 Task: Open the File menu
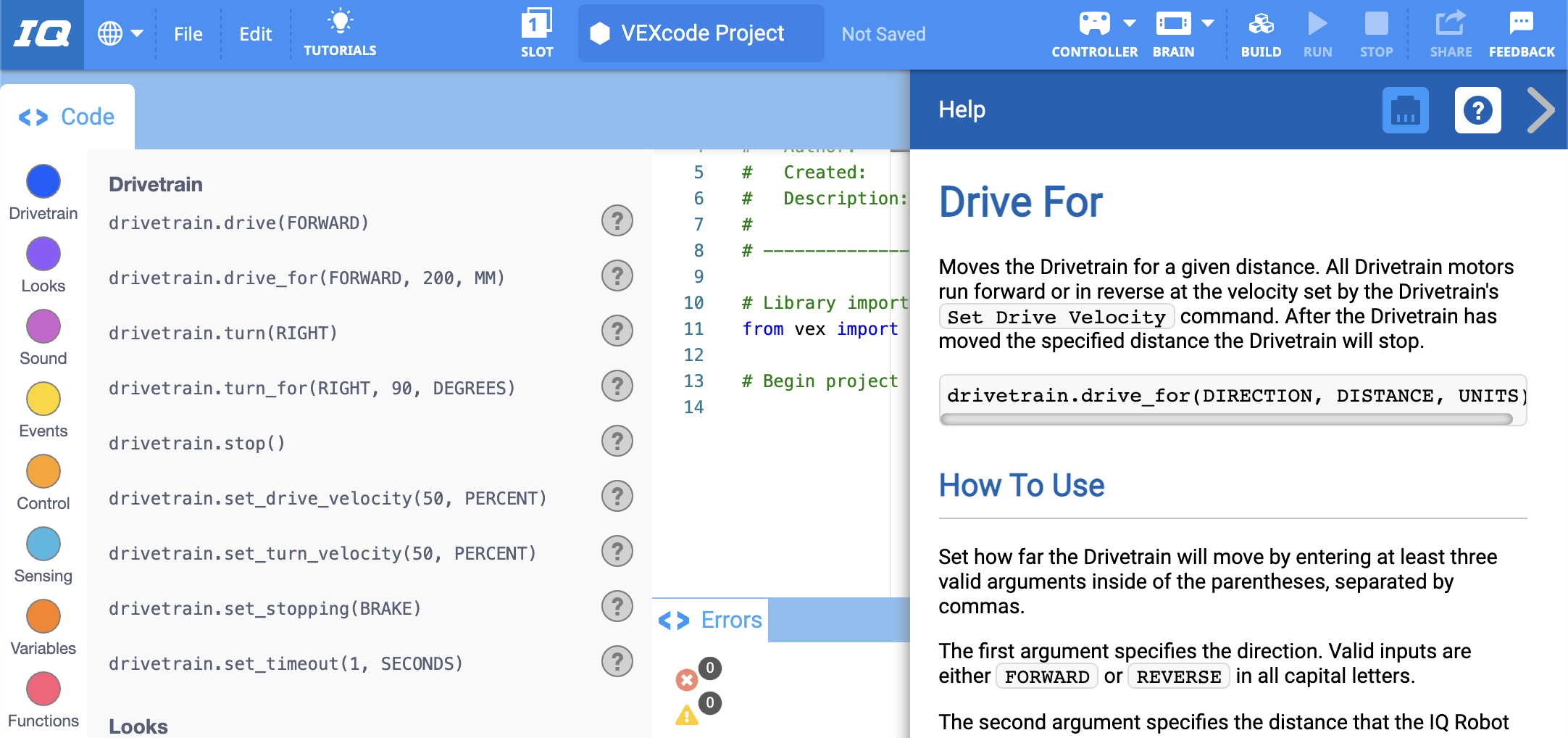pyautogui.click(x=188, y=33)
